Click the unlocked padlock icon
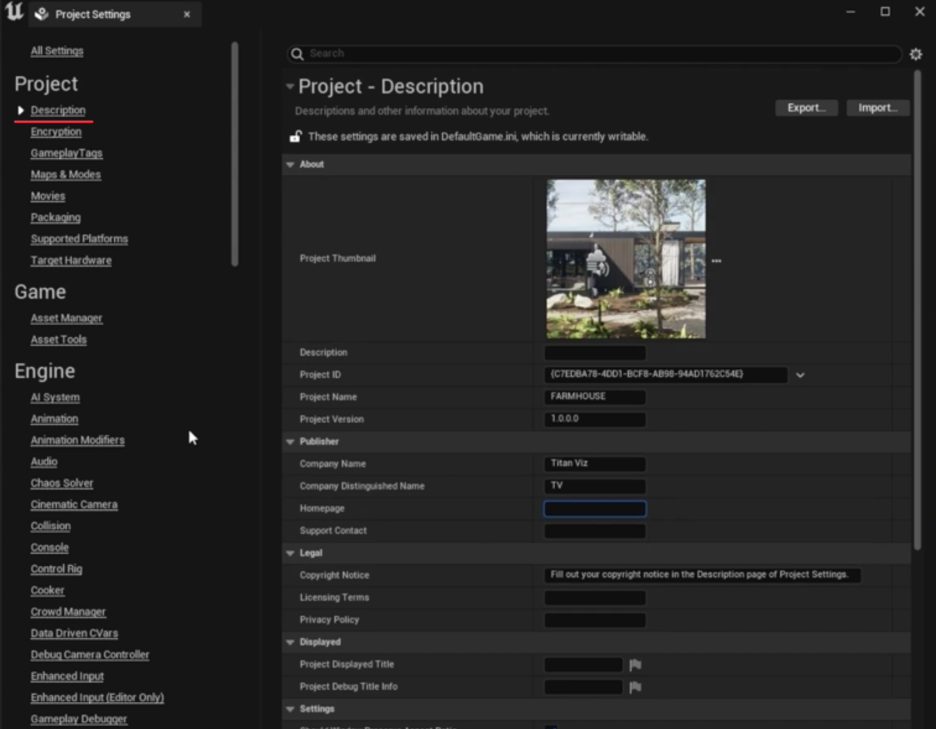This screenshot has width=936, height=729. 295,137
